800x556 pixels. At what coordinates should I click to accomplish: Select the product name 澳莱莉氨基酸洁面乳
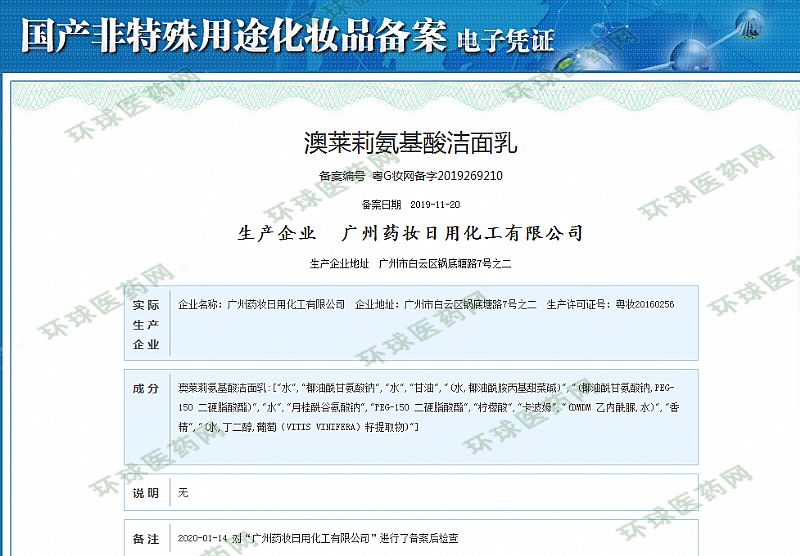(x=410, y=143)
